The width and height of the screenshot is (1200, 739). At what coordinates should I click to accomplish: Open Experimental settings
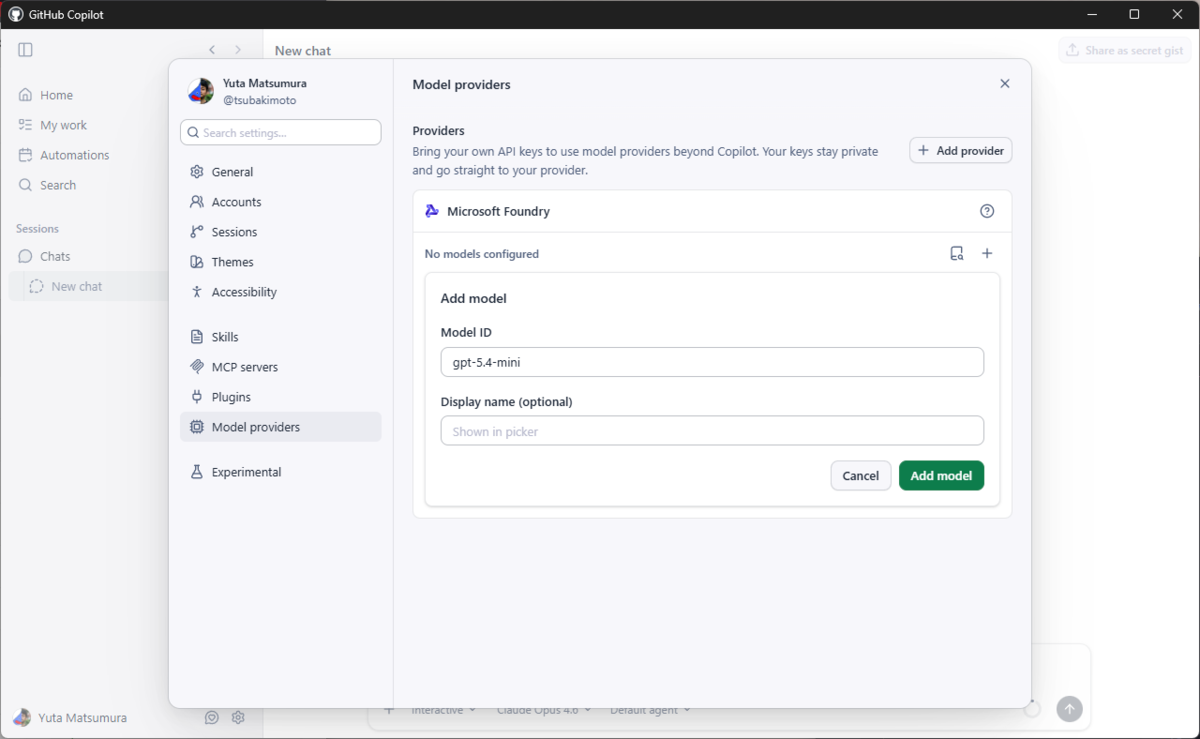pyautogui.click(x=281, y=472)
